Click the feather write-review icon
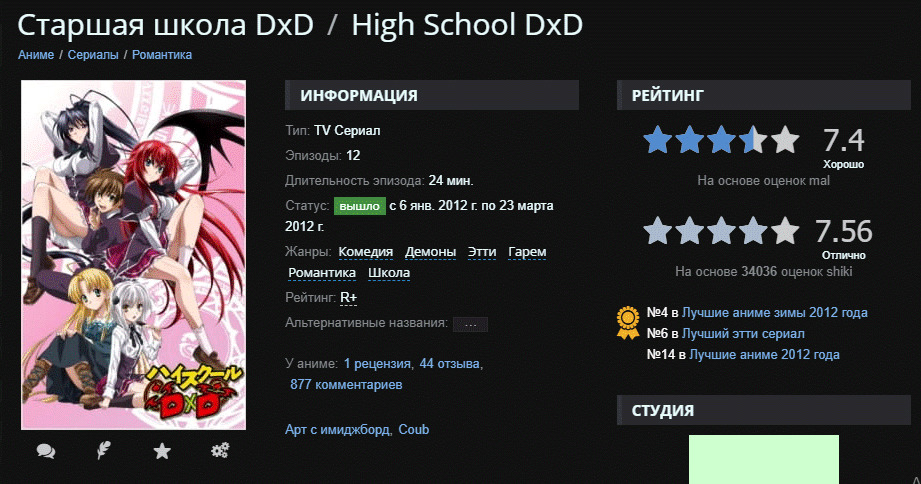Screen dimensions: 921x484 (x=103, y=451)
